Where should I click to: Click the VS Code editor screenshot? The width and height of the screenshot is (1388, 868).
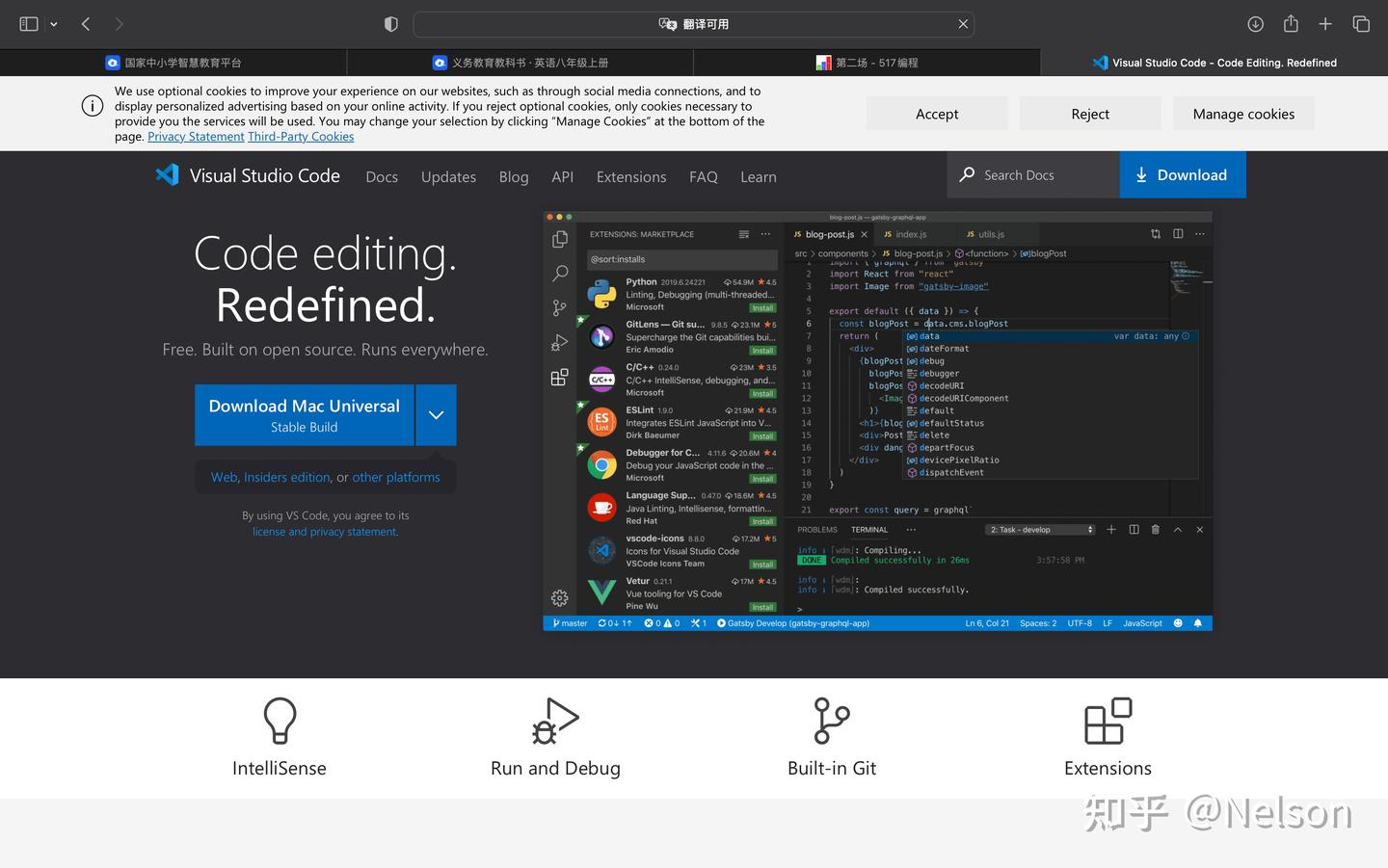[877, 421]
